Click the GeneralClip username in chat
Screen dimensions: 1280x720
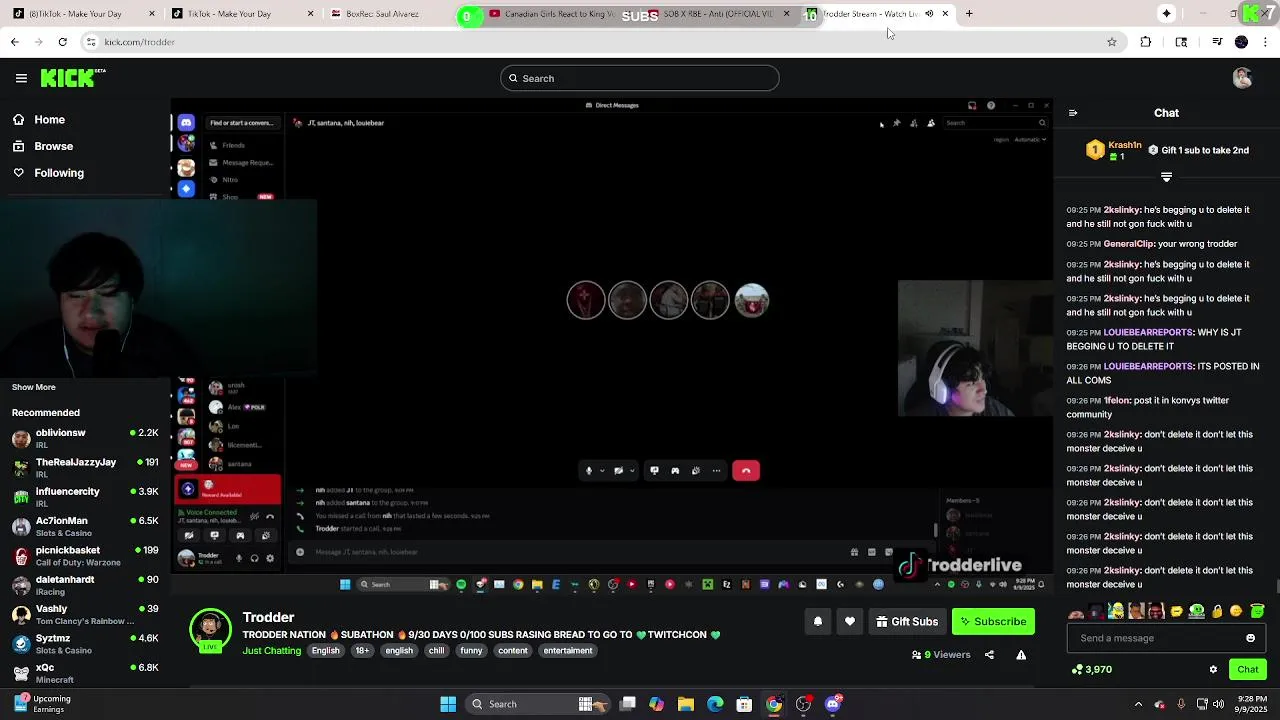click(1129, 244)
